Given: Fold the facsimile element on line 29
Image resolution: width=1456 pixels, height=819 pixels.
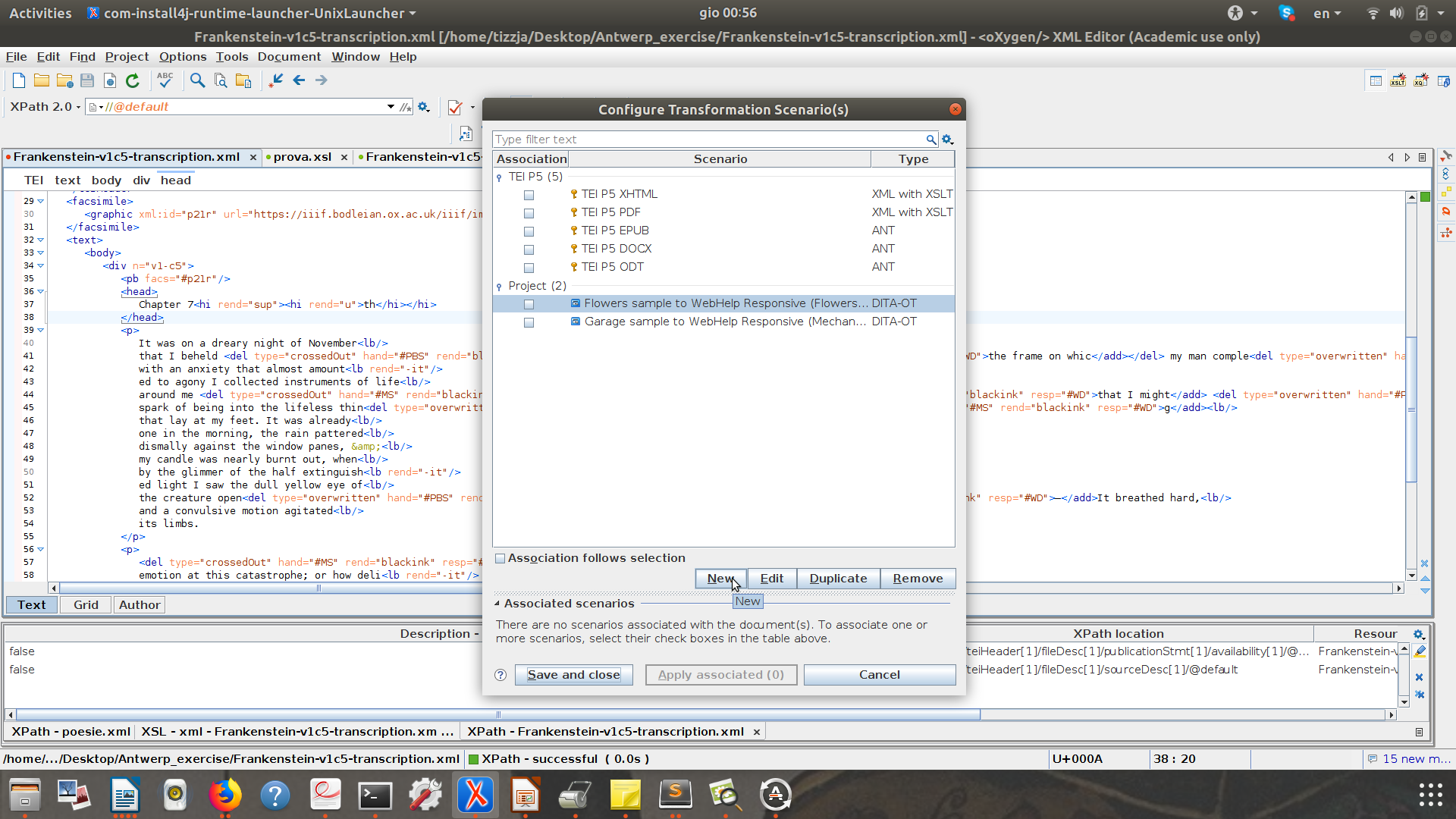Looking at the screenshot, I should coord(41,202).
